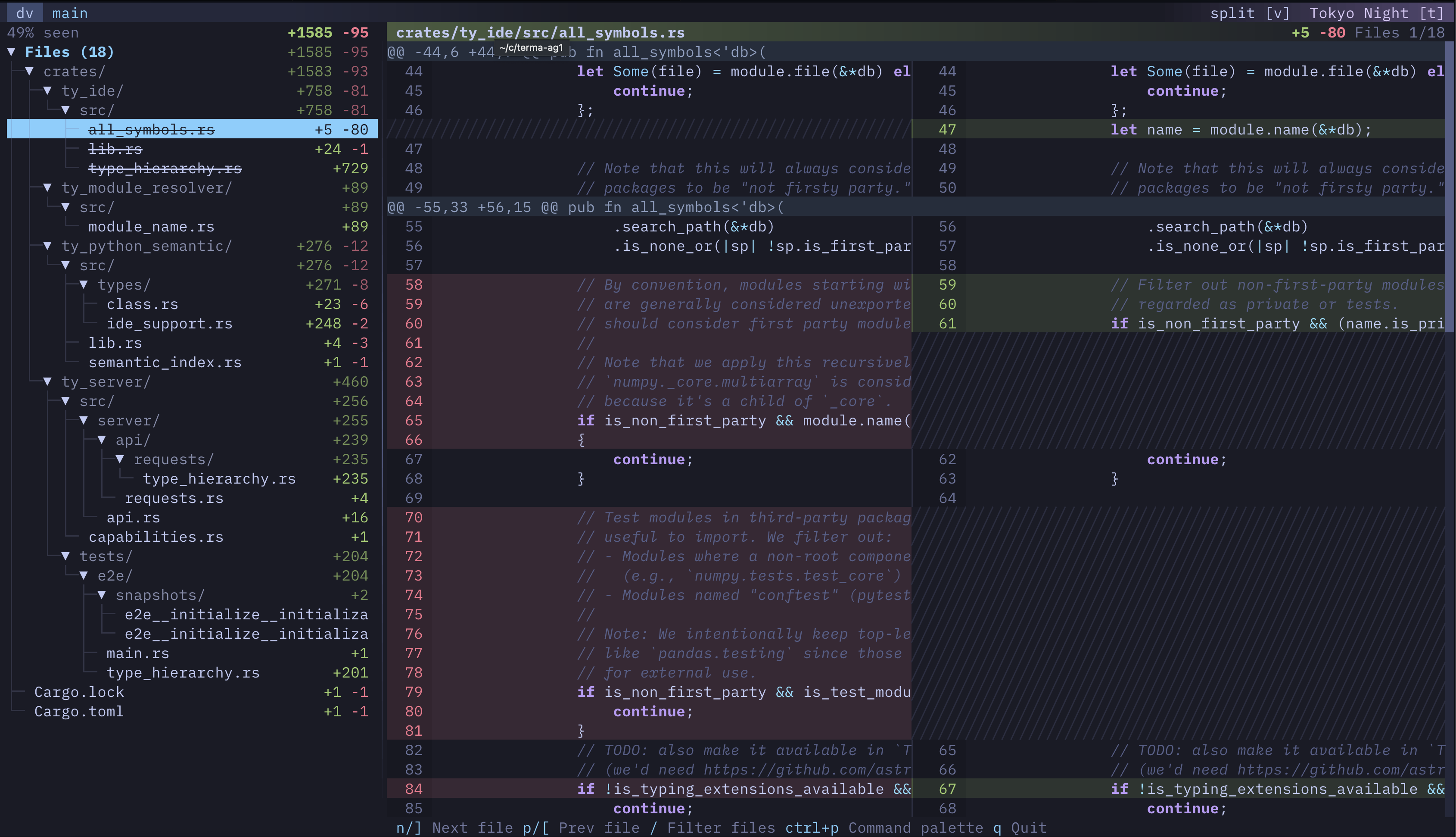Select module_name.rs in the file tree
Image resolution: width=1456 pixels, height=837 pixels.
click(x=151, y=227)
